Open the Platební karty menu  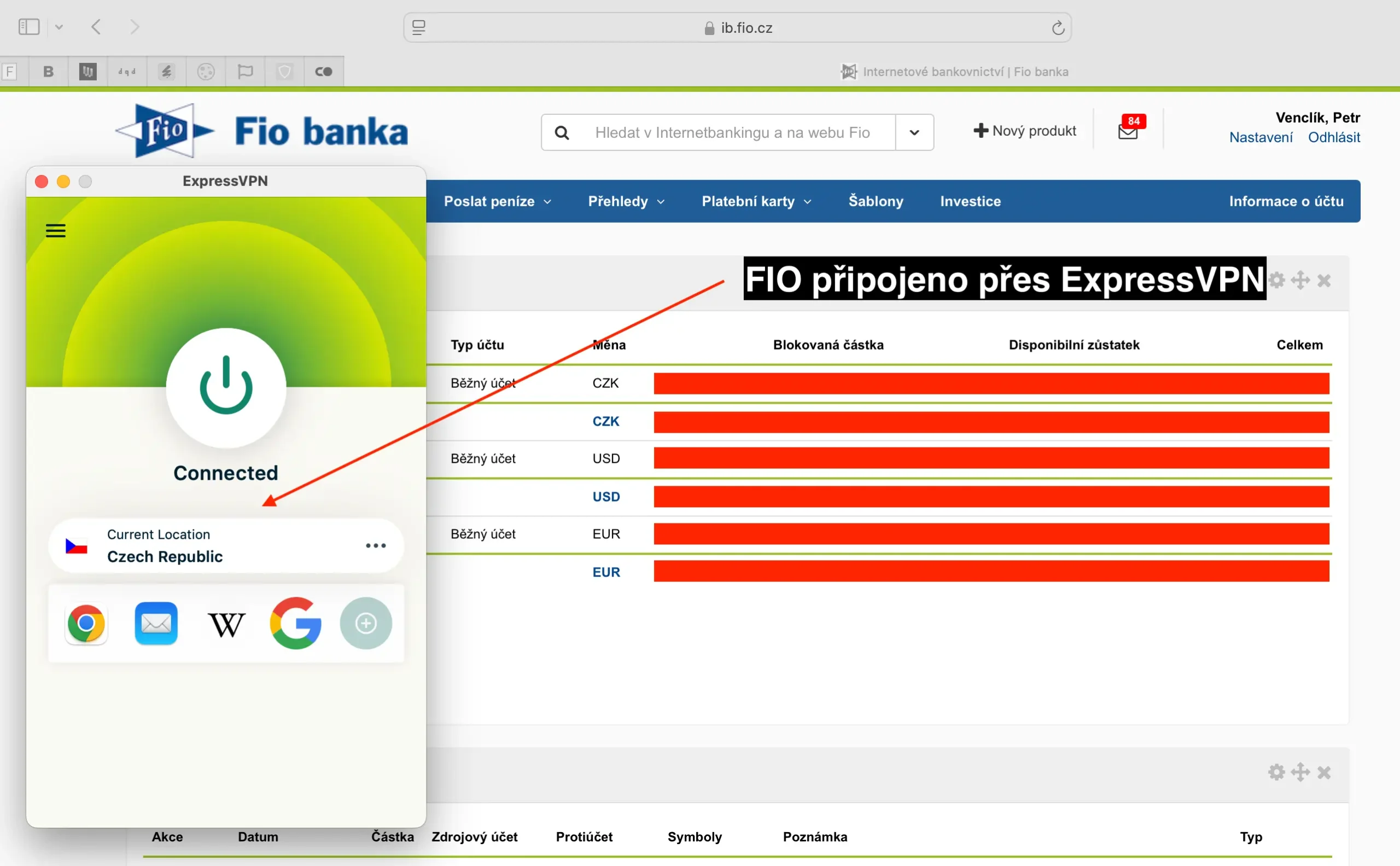click(x=756, y=202)
